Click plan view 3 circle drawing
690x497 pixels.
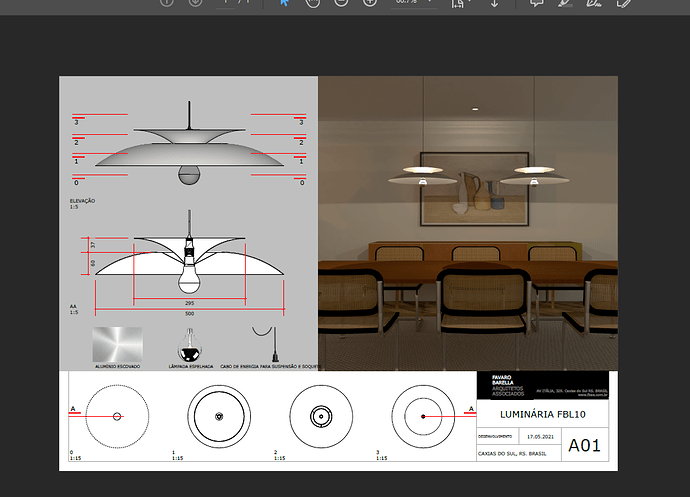click(423, 416)
